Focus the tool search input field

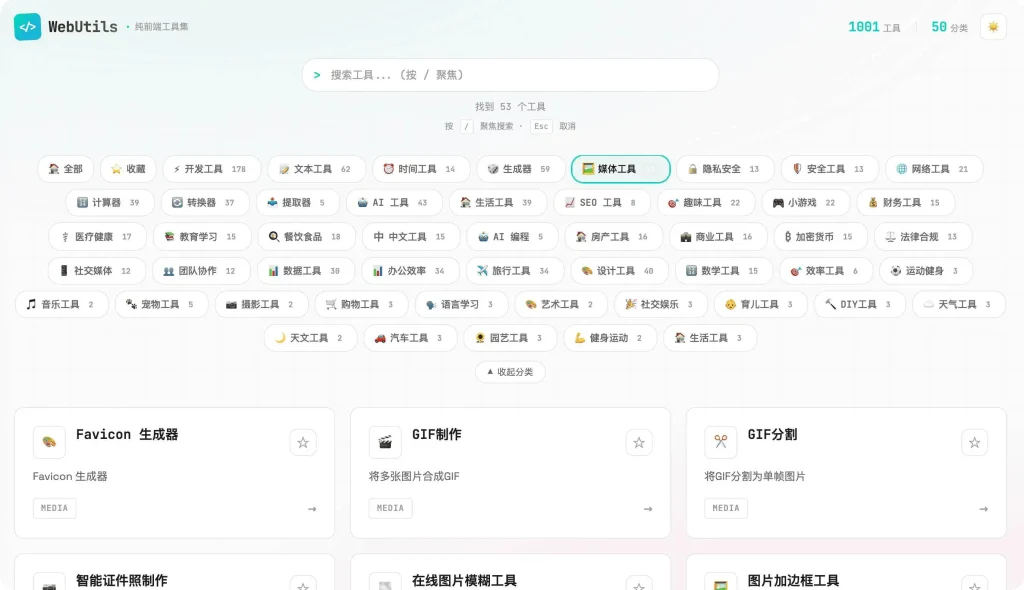pos(510,75)
